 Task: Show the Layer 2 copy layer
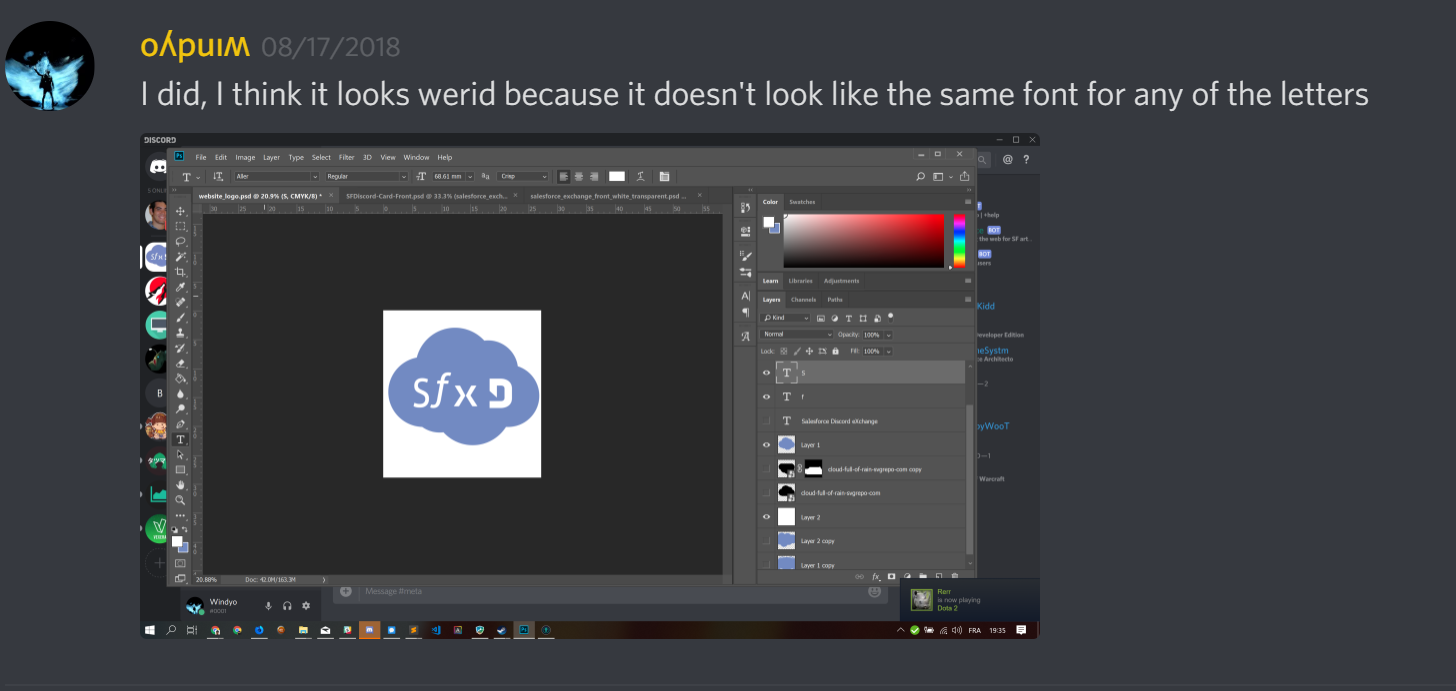pos(767,541)
